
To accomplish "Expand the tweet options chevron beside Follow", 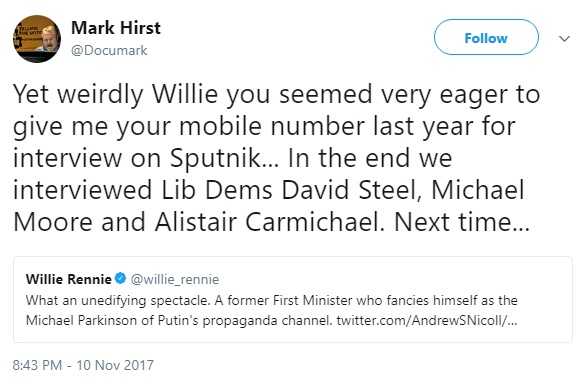I will pos(564,38).
